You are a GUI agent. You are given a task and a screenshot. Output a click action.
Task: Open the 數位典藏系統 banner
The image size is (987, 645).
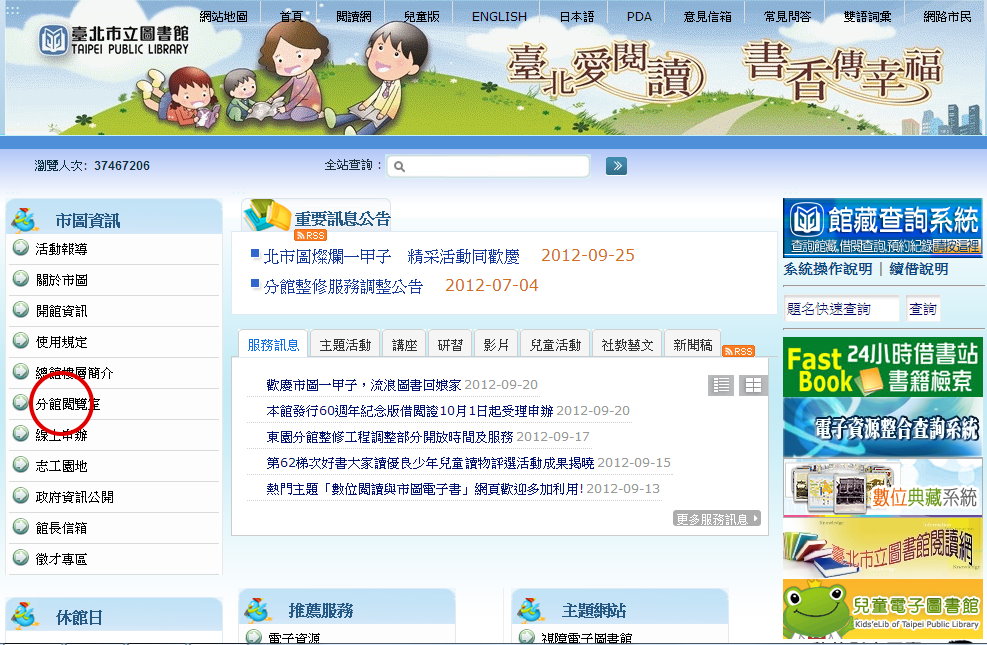(x=882, y=488)
